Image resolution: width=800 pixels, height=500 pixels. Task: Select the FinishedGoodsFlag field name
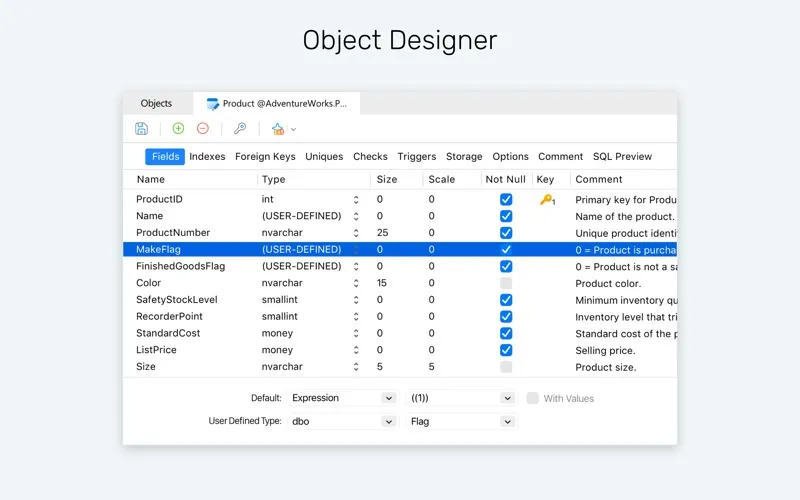click(181, 266)
